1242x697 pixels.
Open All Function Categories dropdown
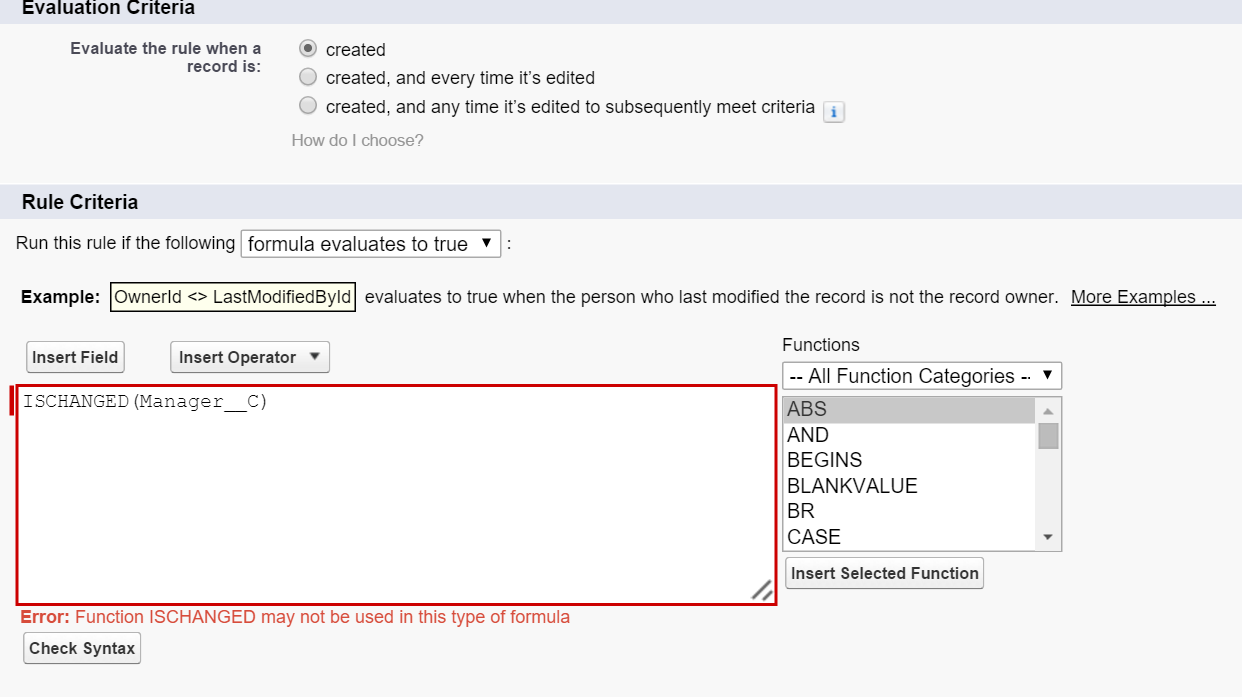pos(921,376)
